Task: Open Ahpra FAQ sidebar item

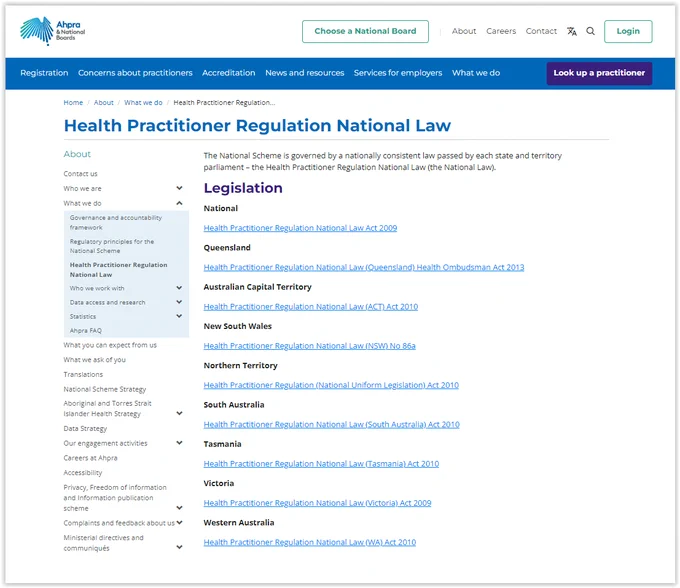Action: click(86, 330)
